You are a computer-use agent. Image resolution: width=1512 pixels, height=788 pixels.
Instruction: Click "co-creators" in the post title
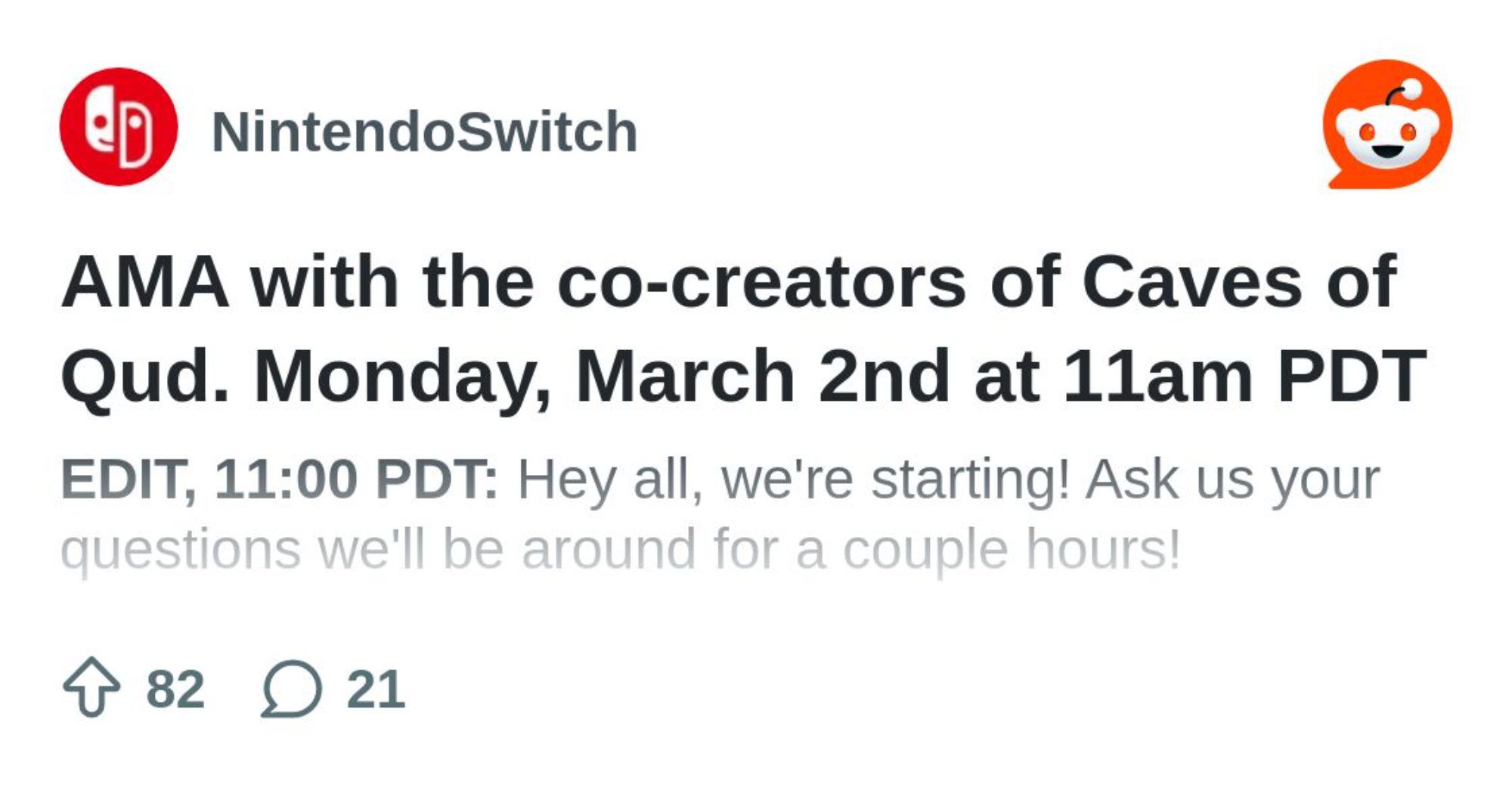click(x=761, y=283)
